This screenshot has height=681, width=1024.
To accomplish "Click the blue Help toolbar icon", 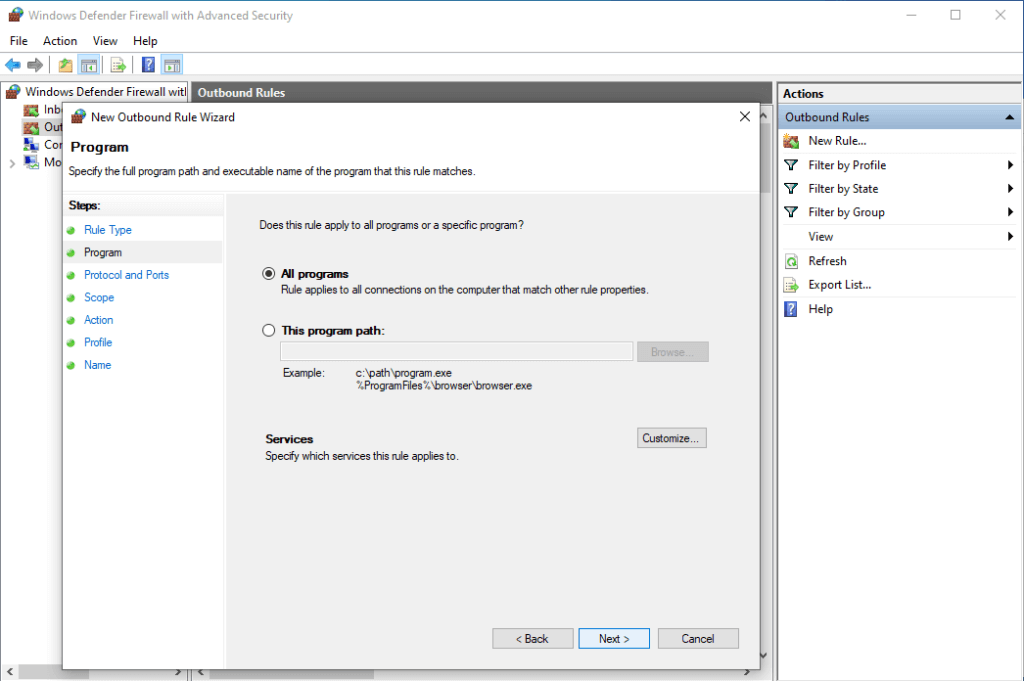I will 148,65.
